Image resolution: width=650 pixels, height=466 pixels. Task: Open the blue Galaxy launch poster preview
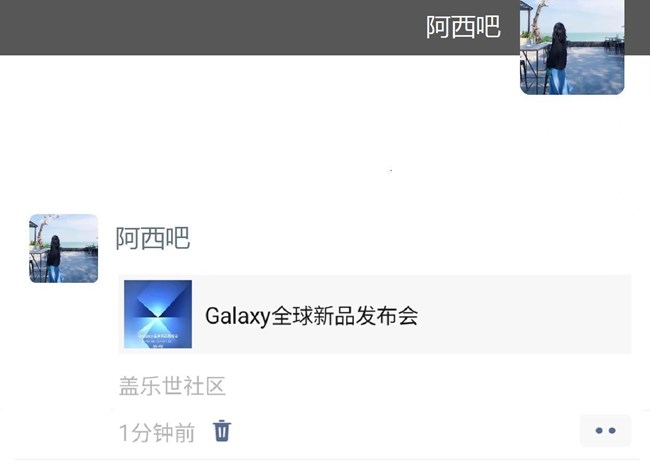point(158,314)
